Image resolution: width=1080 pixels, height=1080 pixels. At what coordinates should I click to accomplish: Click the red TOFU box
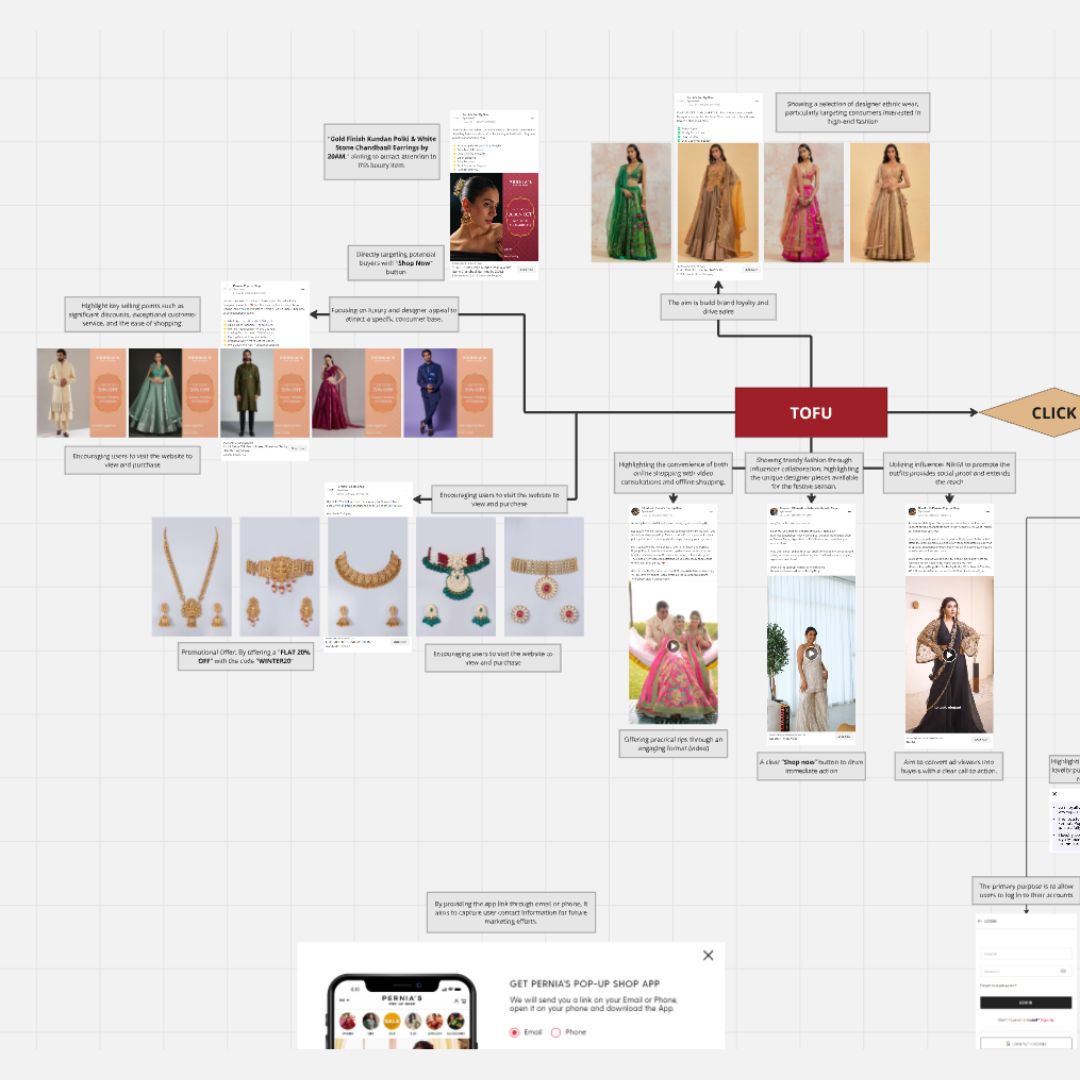tap(810, 412)
